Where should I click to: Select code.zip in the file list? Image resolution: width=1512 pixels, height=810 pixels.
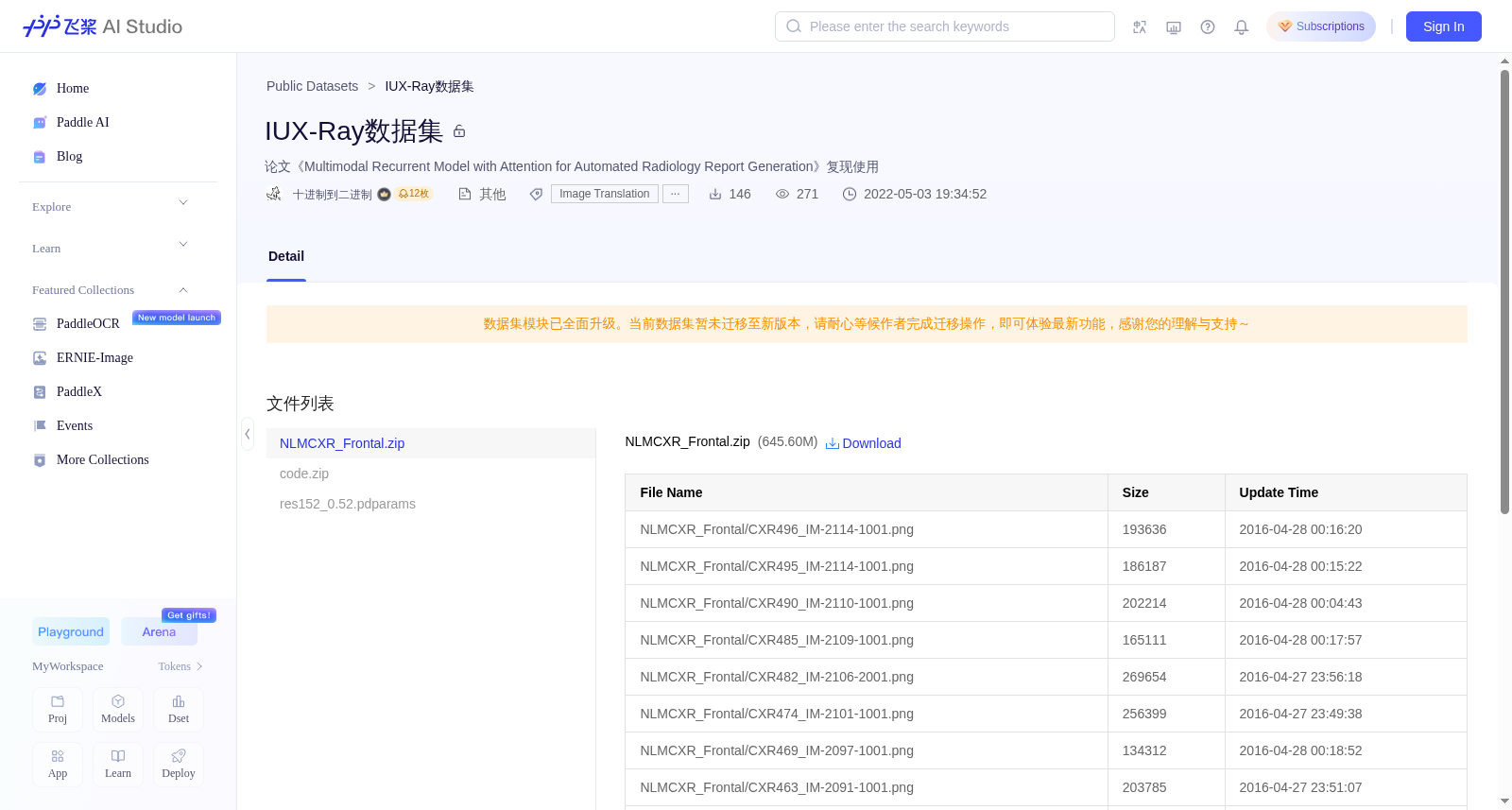[x=431, y=474]
